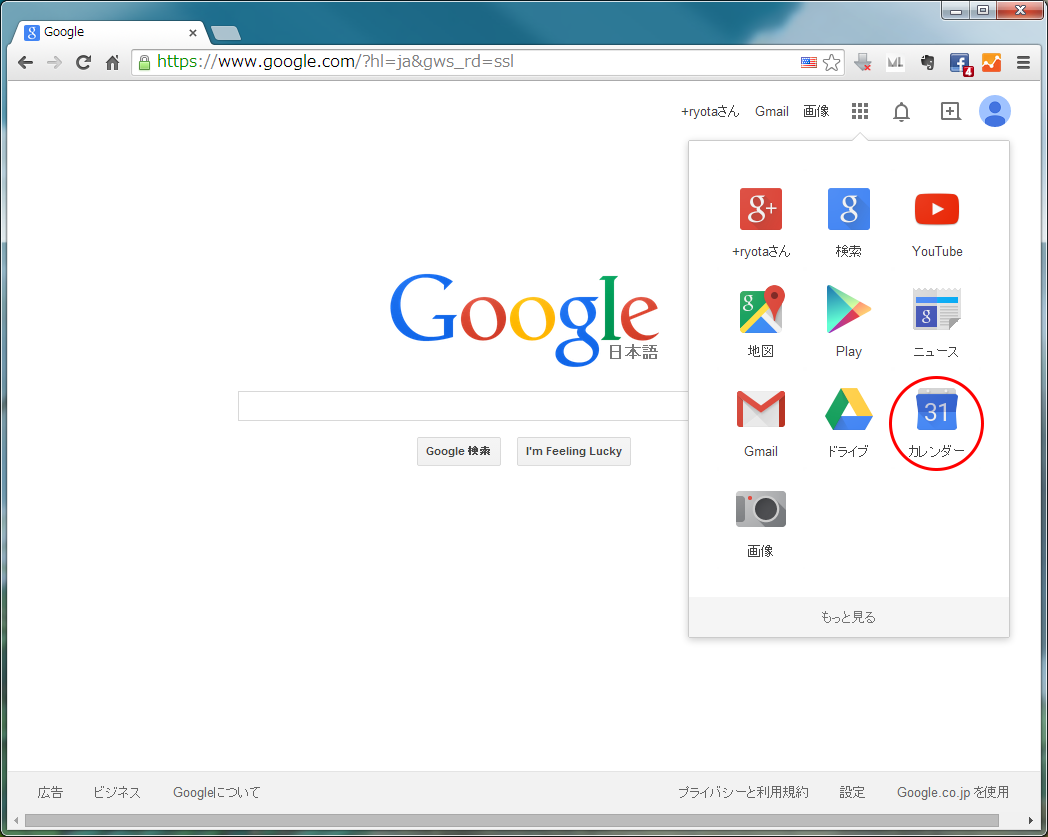Open the ML extension icon
The image size is (1048, 837).
[x=895, y=63]
